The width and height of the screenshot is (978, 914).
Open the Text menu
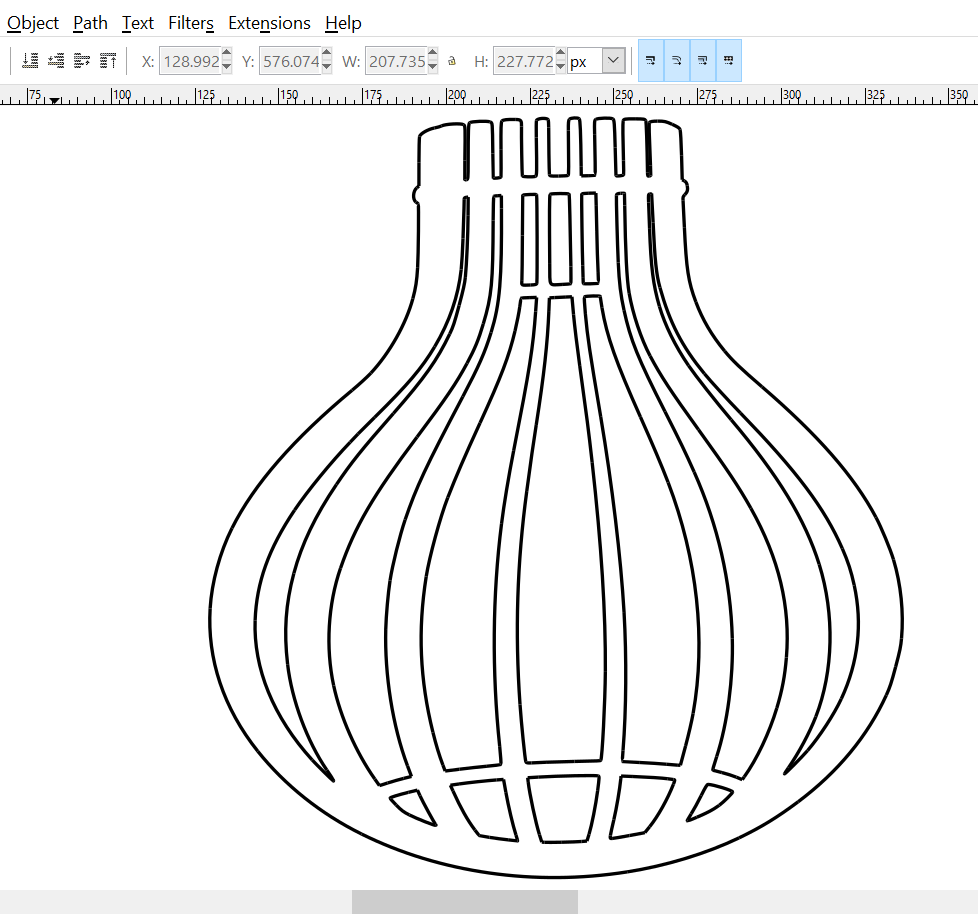137,23
